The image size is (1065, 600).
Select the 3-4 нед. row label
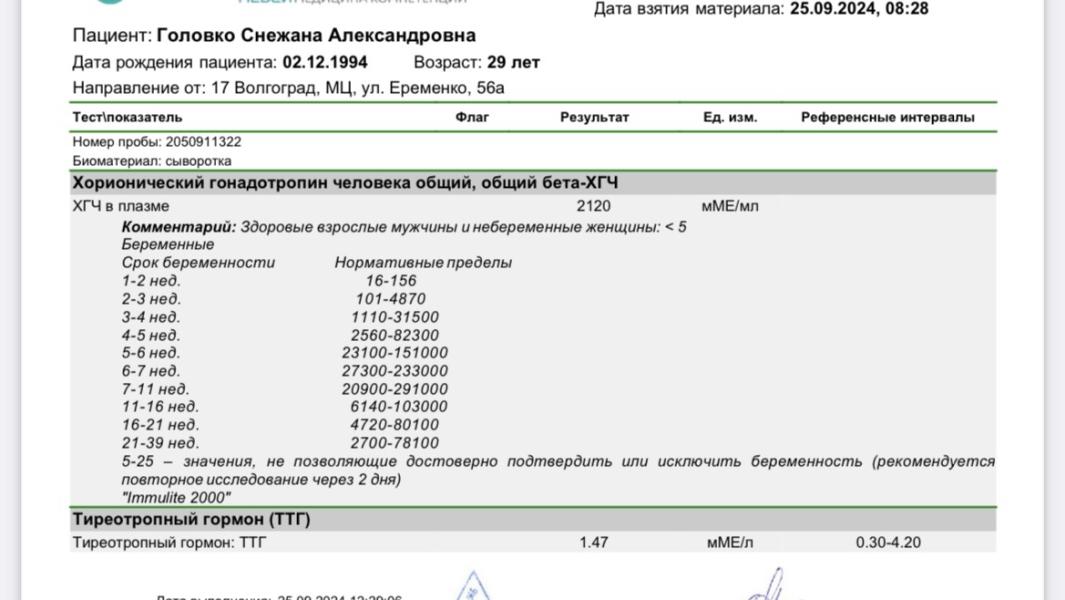pyautogui.click(x=151, y=317)
